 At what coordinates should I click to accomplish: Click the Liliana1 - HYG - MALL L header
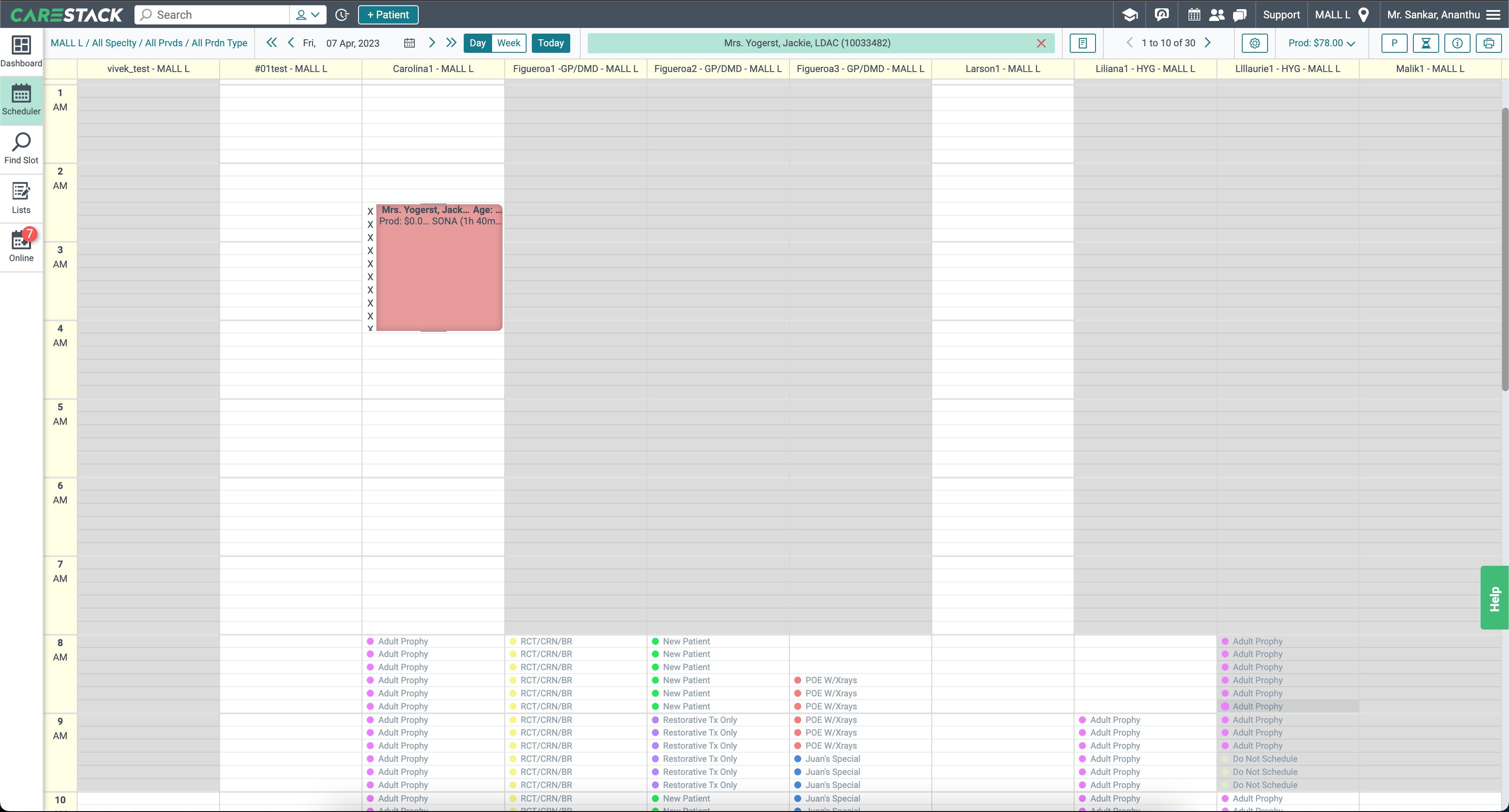1145,69
